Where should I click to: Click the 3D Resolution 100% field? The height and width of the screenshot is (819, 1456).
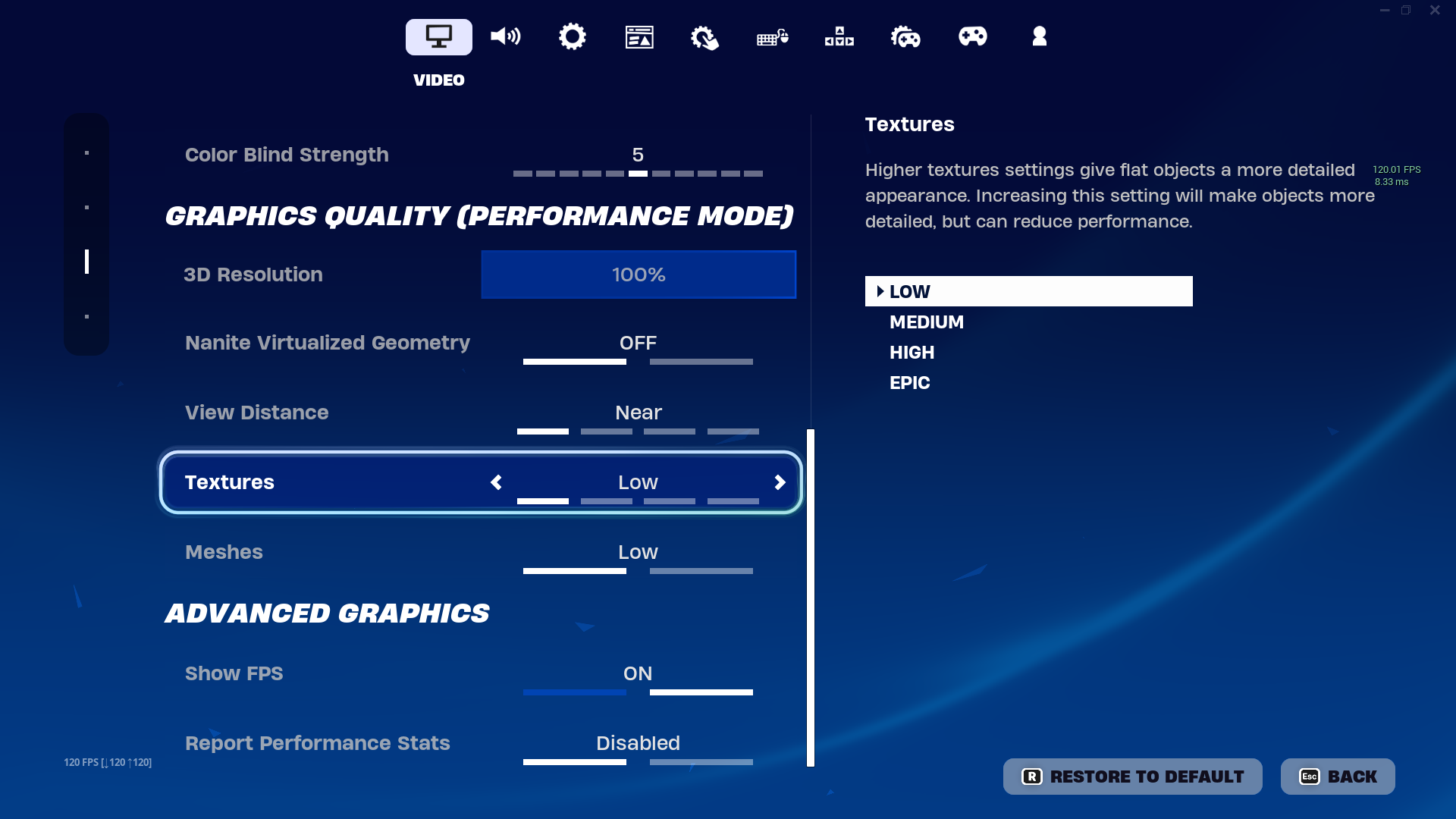[x=639, y=275]
